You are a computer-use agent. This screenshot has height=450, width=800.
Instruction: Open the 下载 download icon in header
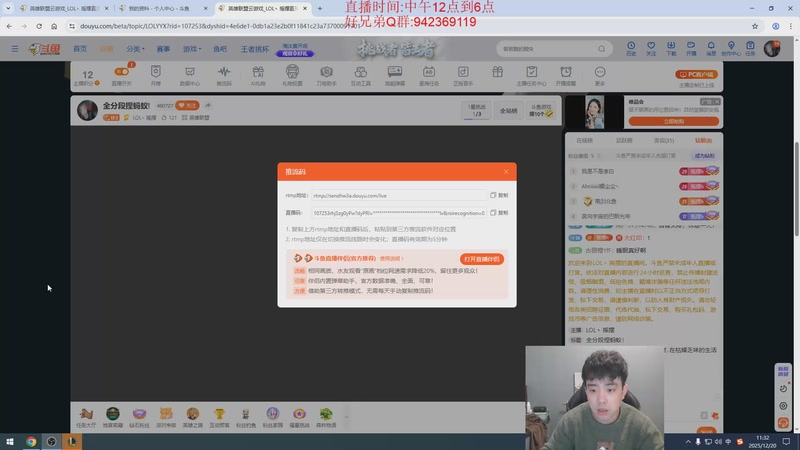pyautogui.click(x=671, y=49)
